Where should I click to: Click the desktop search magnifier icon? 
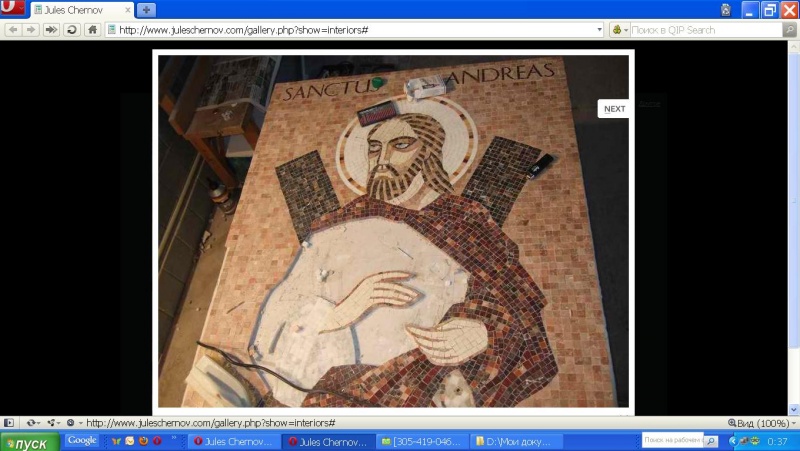point(711,440)
